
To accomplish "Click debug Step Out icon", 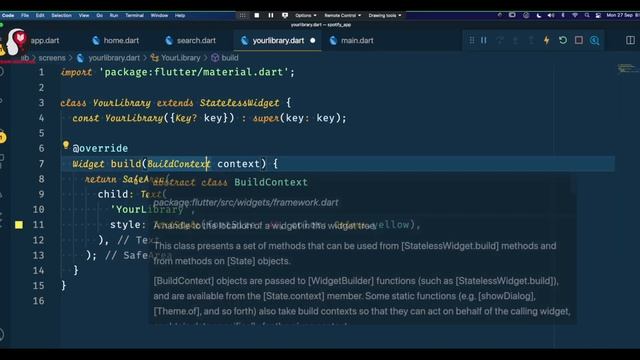I will pos(531,40).
